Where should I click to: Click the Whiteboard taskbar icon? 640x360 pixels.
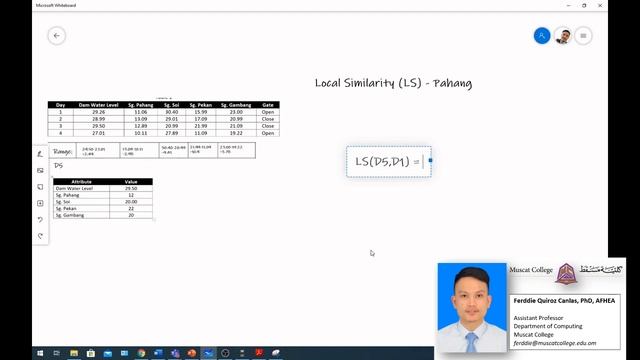coord(209,353)
